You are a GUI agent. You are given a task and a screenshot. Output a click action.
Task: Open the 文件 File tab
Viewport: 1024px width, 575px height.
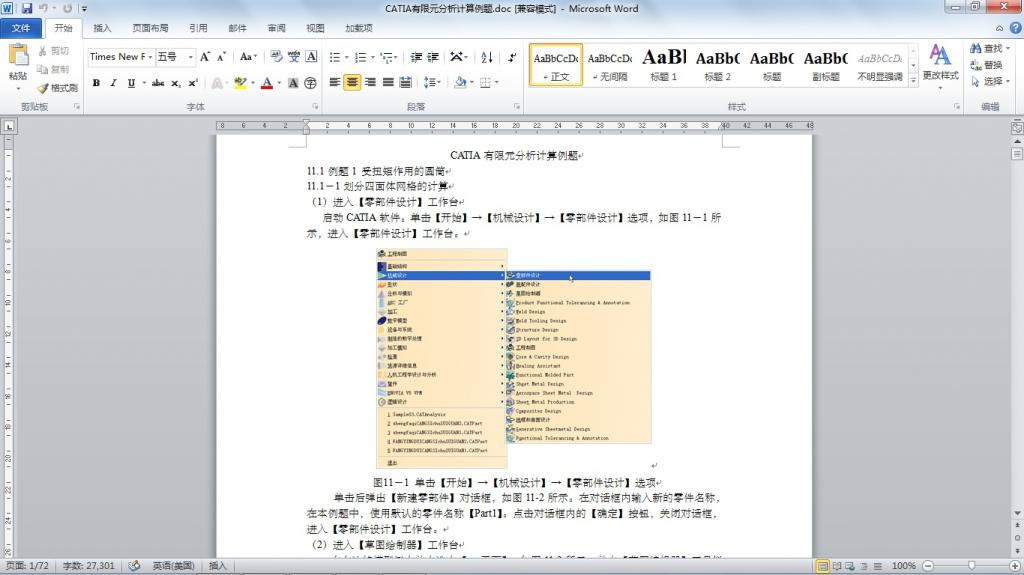21,28
